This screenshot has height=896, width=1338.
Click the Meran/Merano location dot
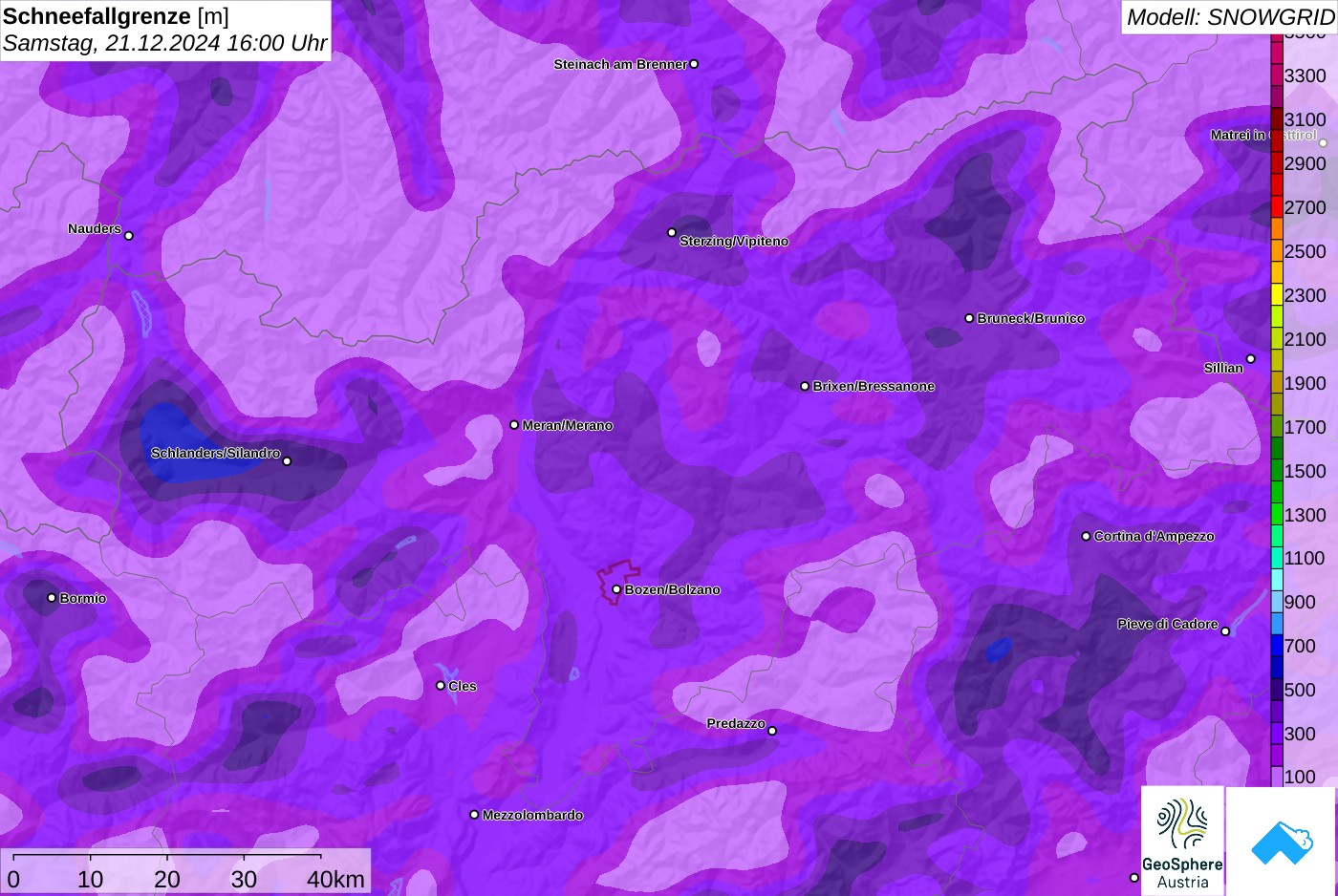tap(514, 425)
